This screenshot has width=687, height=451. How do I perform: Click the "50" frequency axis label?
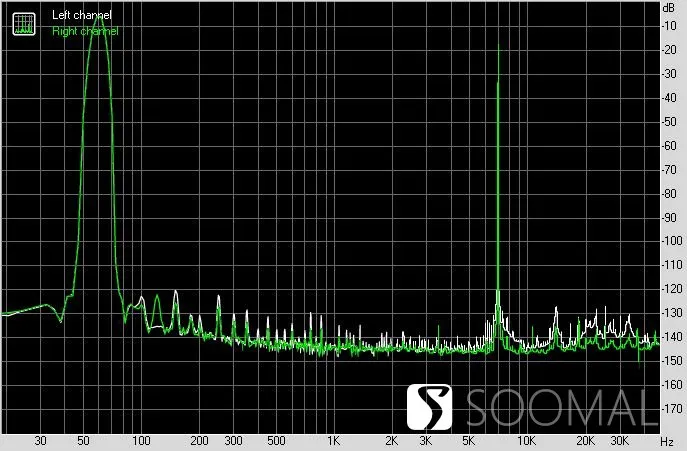tap(83, 440)
